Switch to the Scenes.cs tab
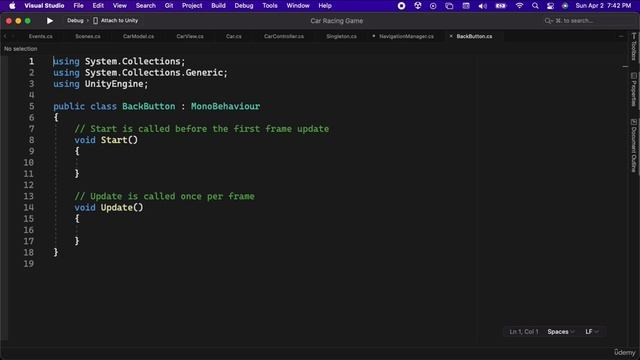640x360 pixels. coord(88,36)
